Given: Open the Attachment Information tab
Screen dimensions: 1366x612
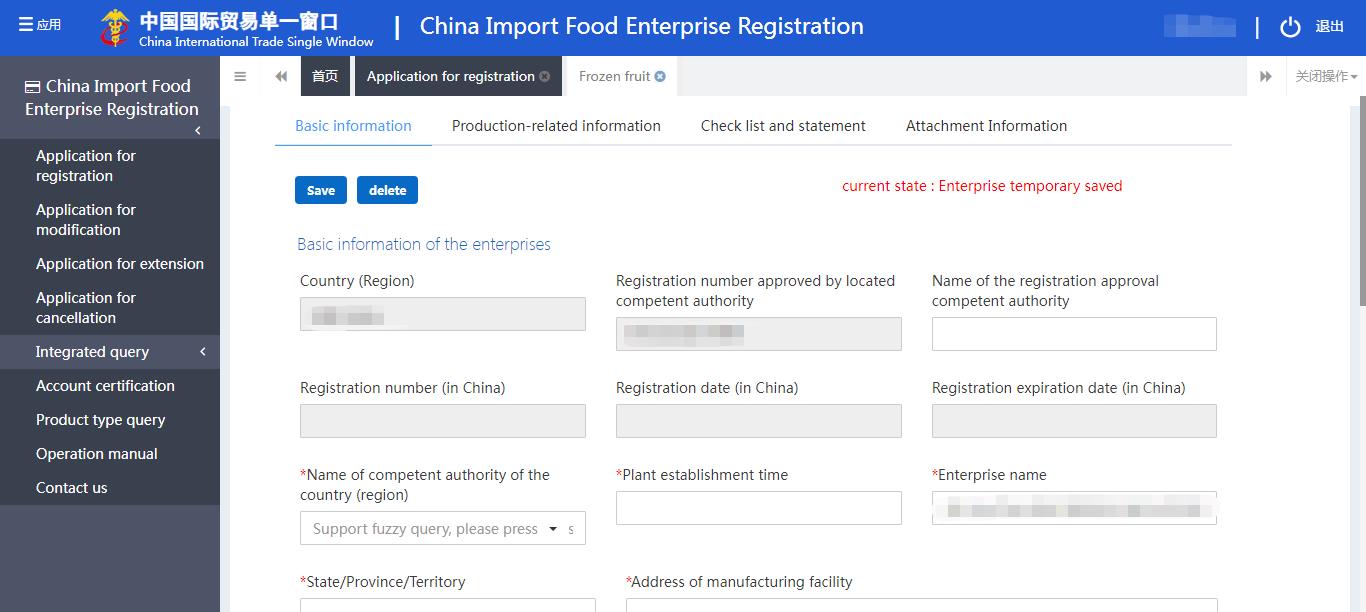Looking at the screenshot, I should click(986, 126).
